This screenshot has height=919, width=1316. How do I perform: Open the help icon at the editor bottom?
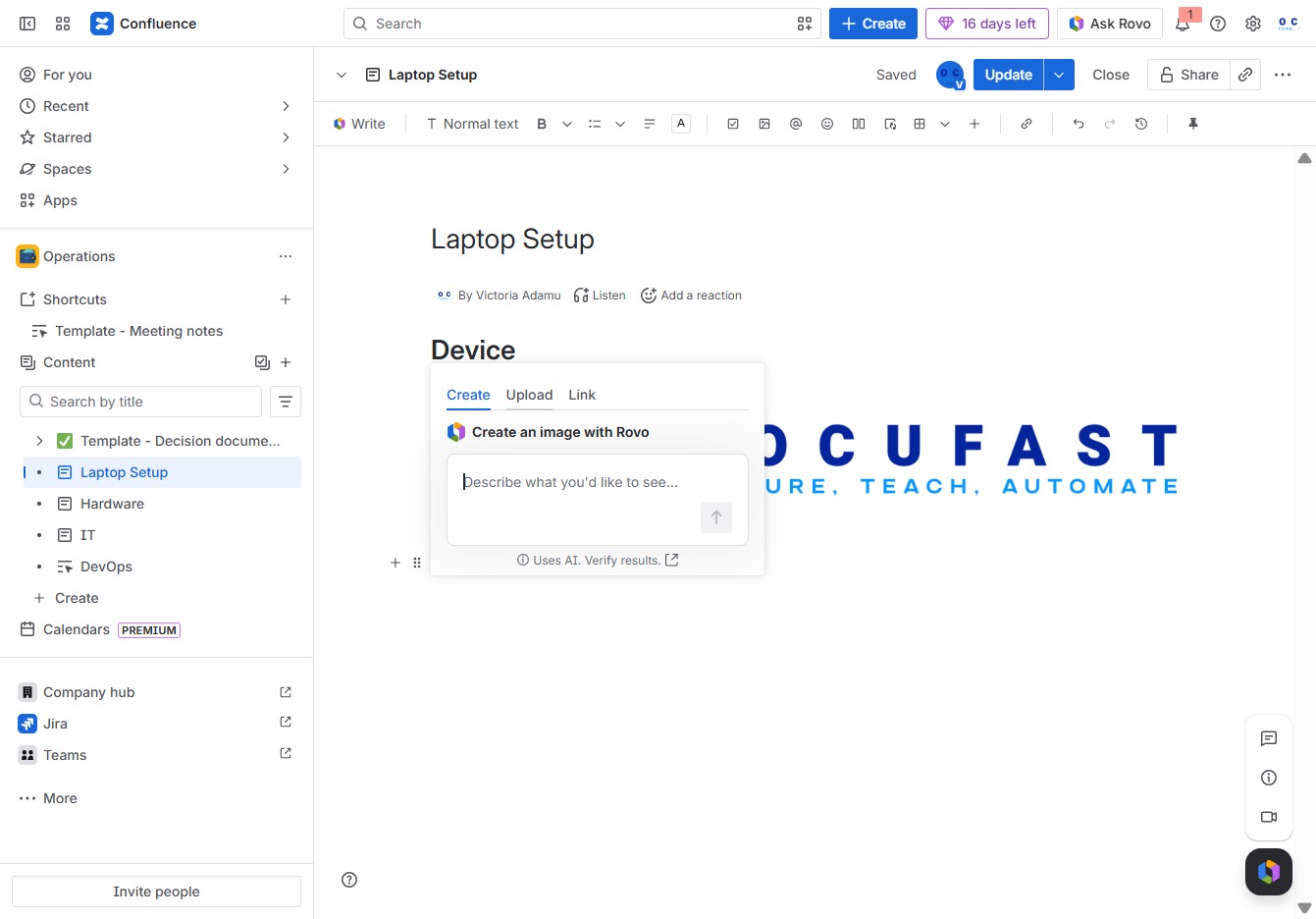[349, 880]
